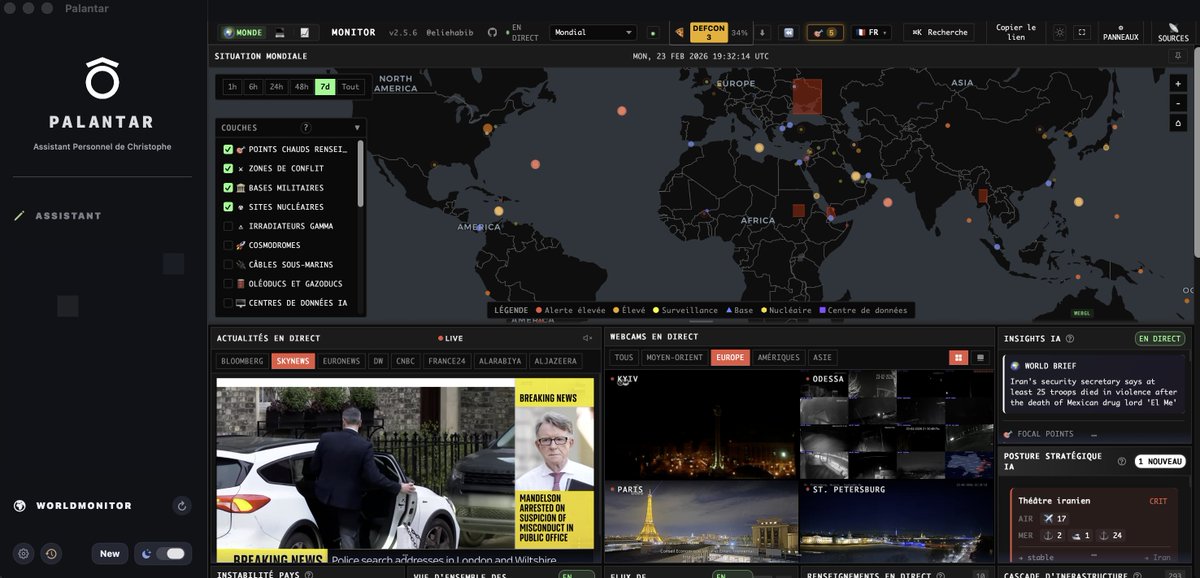Image resolution: width=1200 pixels, height=578 pixels.
Task: Open Palantar settings gear icon
Action: pos(24,553)
